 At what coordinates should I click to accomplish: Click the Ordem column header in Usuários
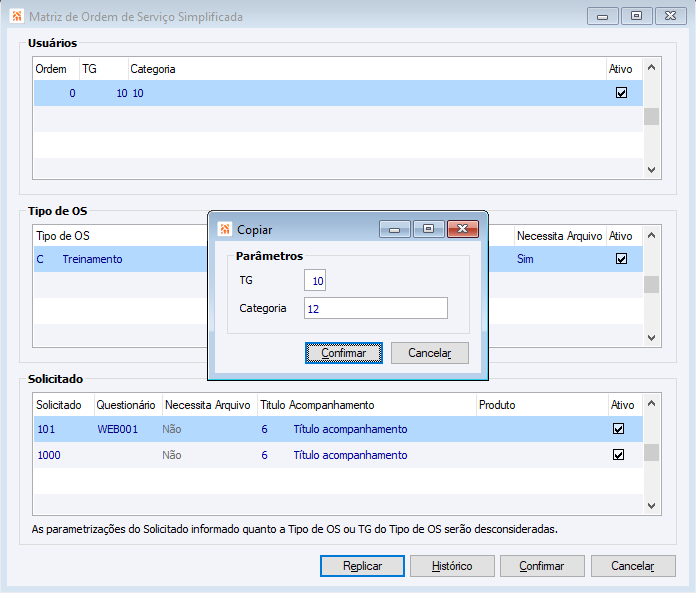(x=56, y=69)
